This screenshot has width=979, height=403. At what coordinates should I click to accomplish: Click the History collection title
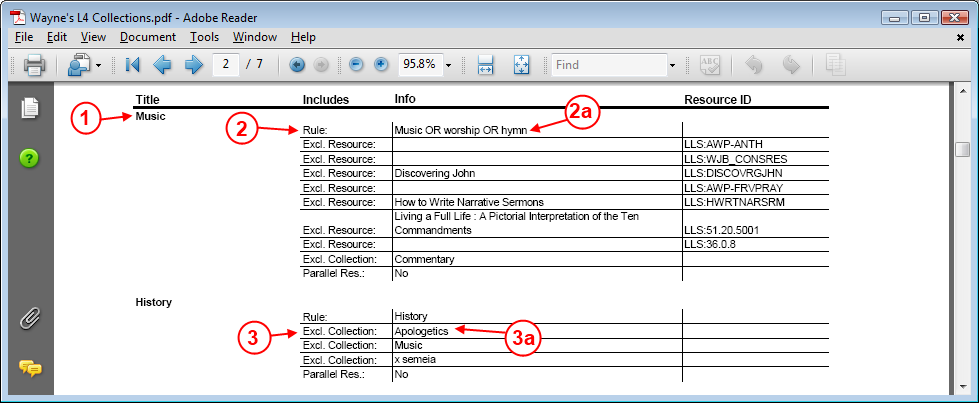[154, 302]
